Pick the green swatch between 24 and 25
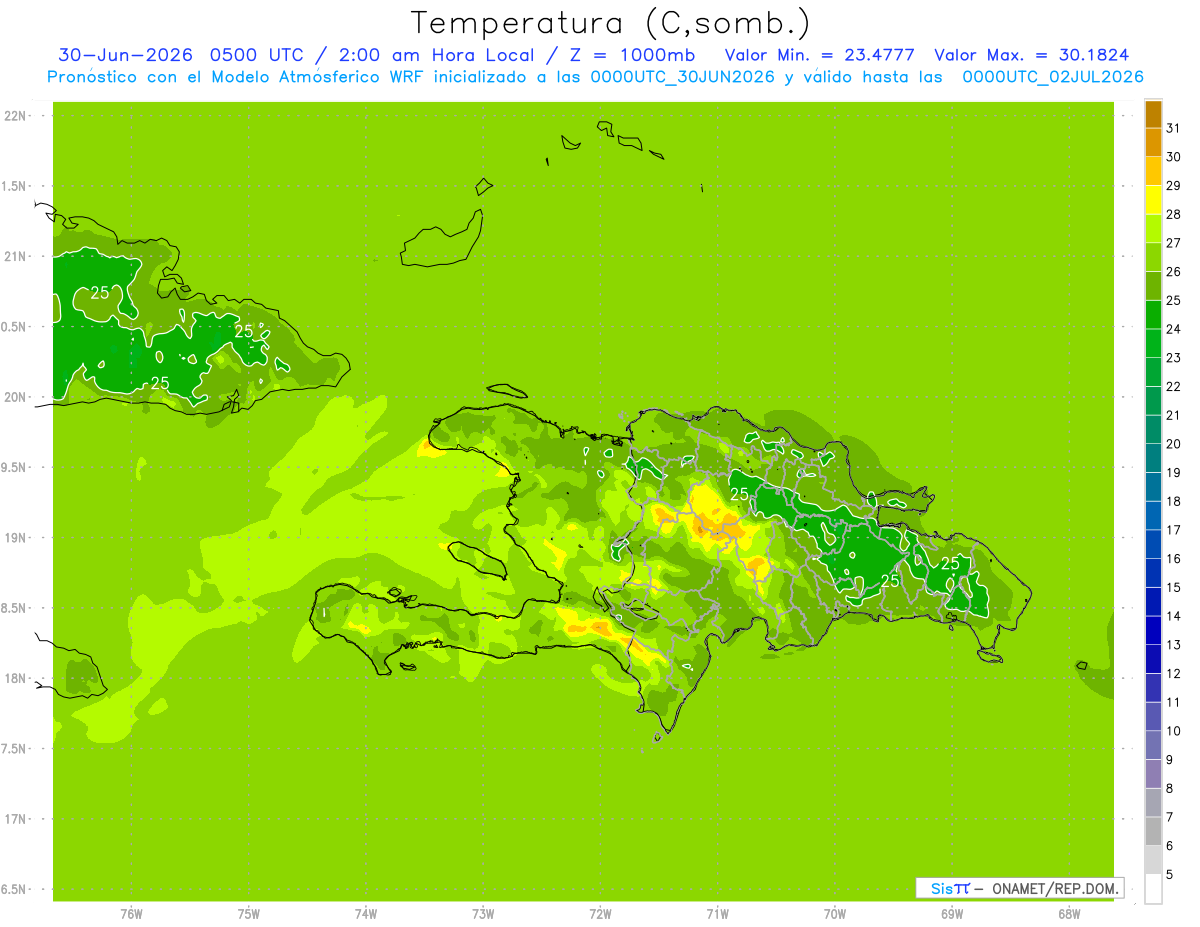1200x927 pixels. tap(1153, 315)
